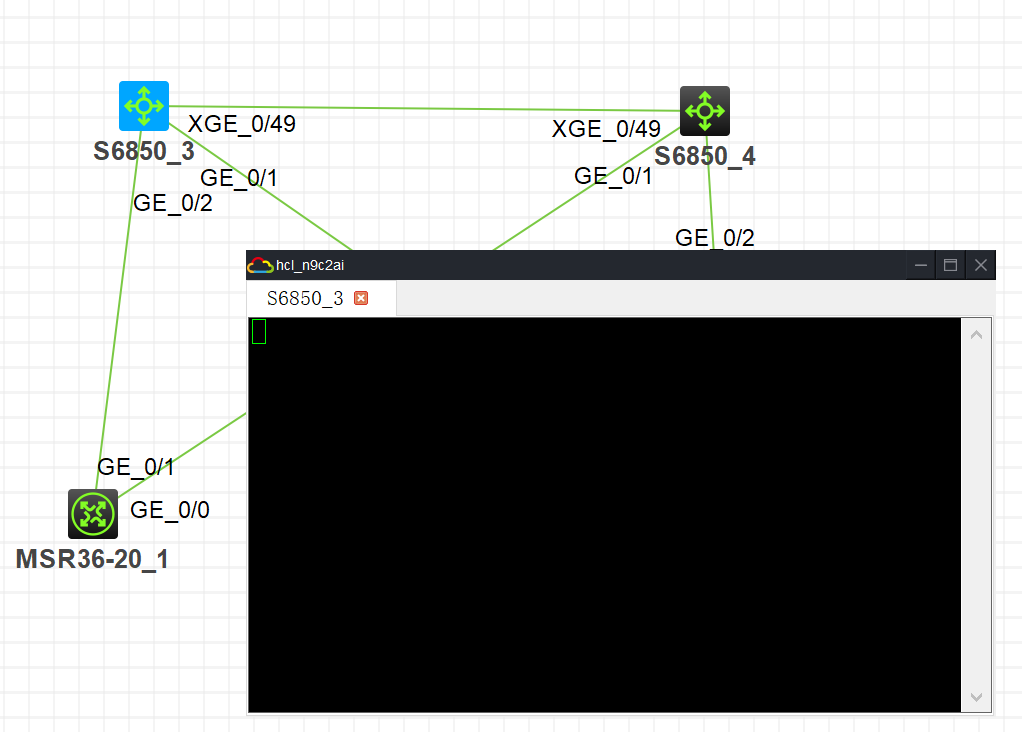
Task: Select the MSR36-20_1 router icon
Action: pos(93,514)
